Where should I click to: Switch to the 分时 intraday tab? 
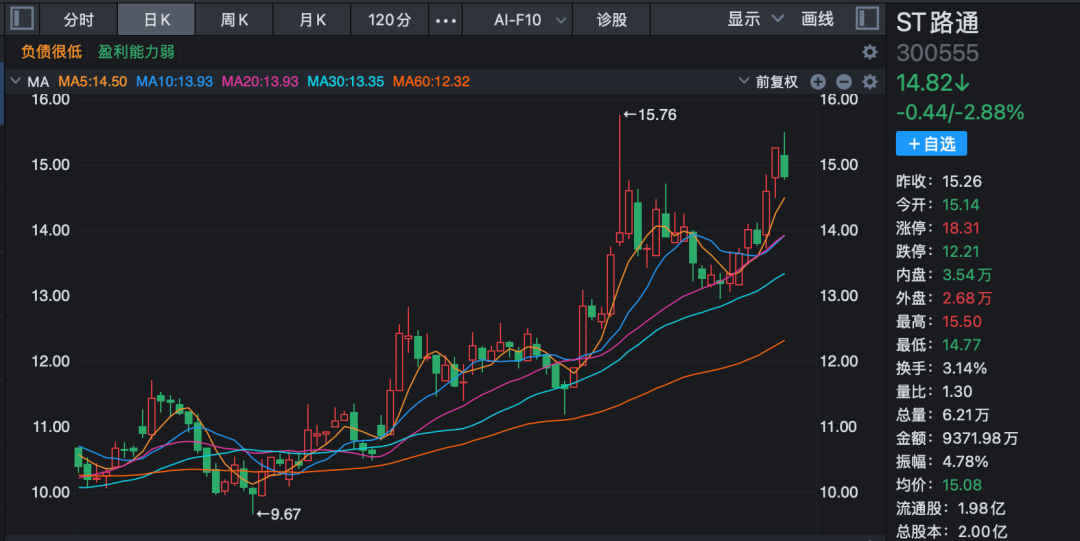[79, 19]
